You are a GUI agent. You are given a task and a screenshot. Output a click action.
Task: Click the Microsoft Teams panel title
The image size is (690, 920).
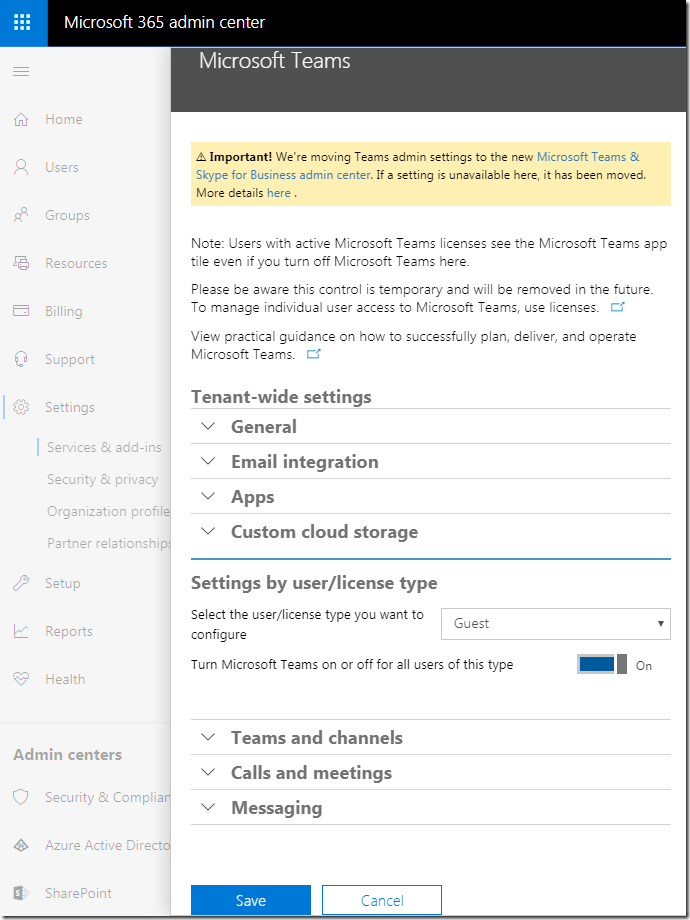pos(275,61)
